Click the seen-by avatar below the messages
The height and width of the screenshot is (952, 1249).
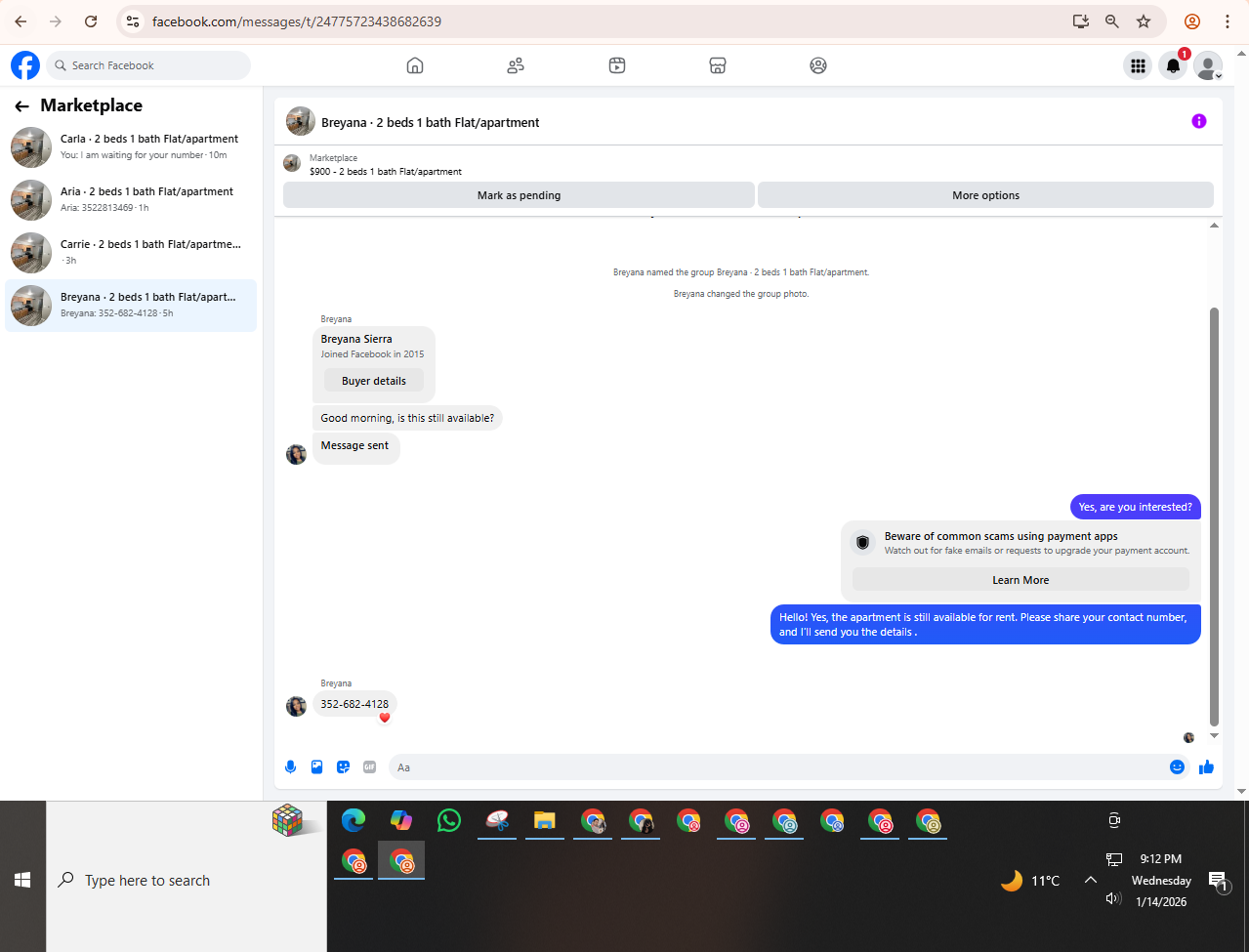tap(1188, 738)
